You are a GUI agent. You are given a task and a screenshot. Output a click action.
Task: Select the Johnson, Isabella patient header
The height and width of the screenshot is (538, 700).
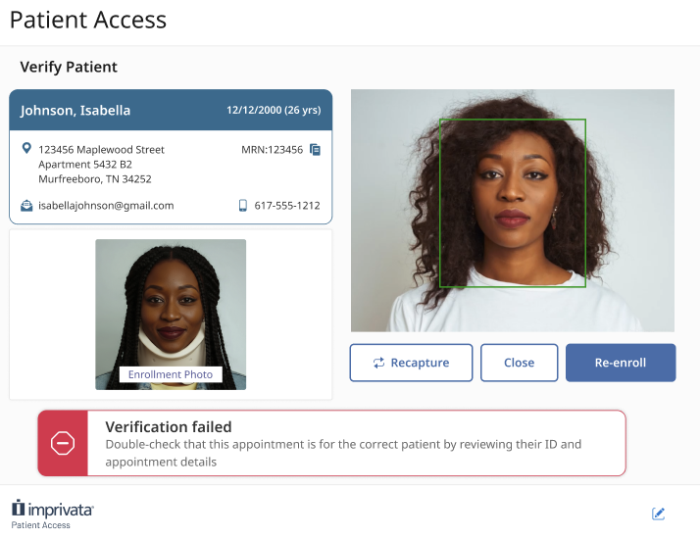pyautogui.click(x=170, y=110)
